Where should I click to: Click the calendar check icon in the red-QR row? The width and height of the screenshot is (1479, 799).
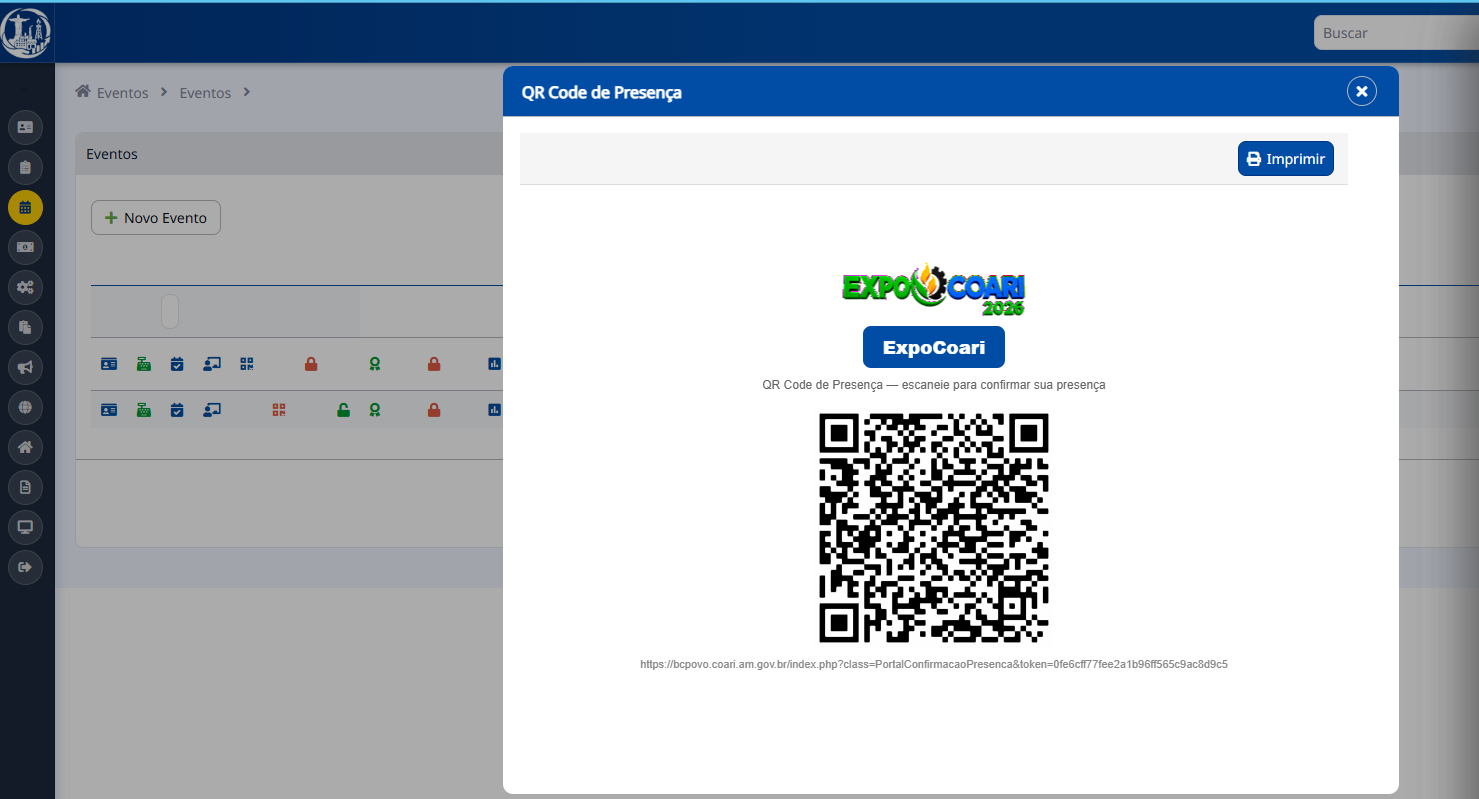177,409
